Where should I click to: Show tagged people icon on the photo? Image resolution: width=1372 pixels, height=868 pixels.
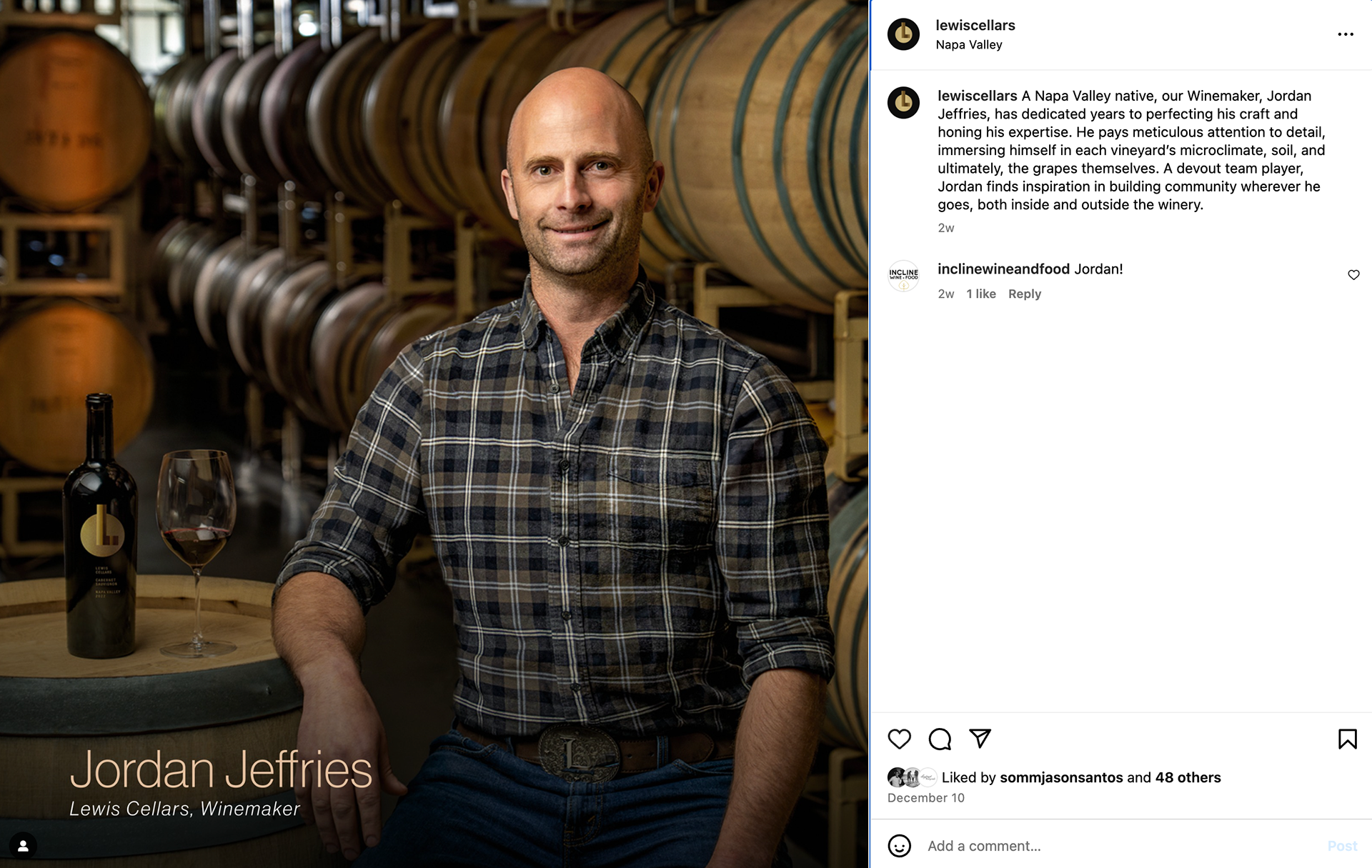[x=23, y=846]
